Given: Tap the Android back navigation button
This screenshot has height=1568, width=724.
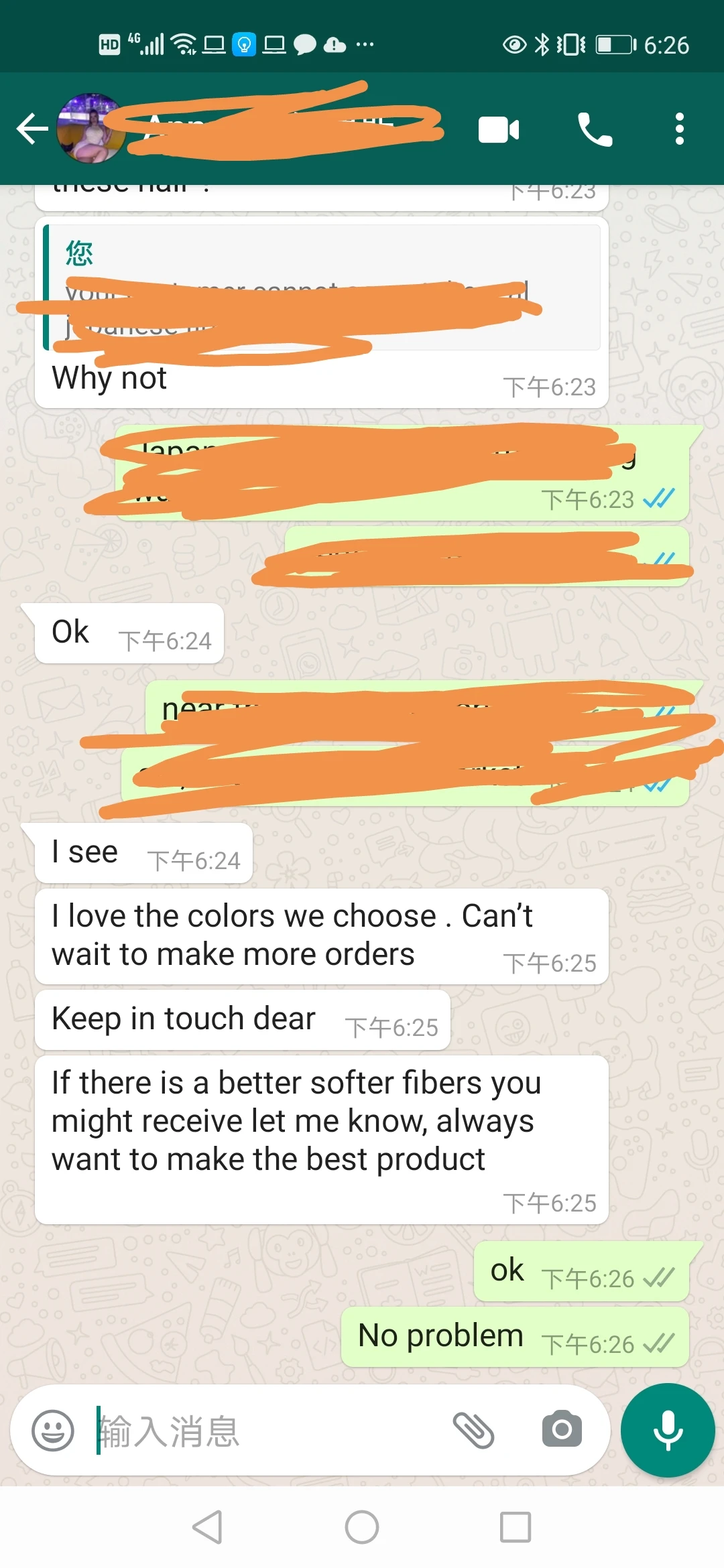Looking at the screenshot, I should pyautogui.click(x=208, y=1527).
